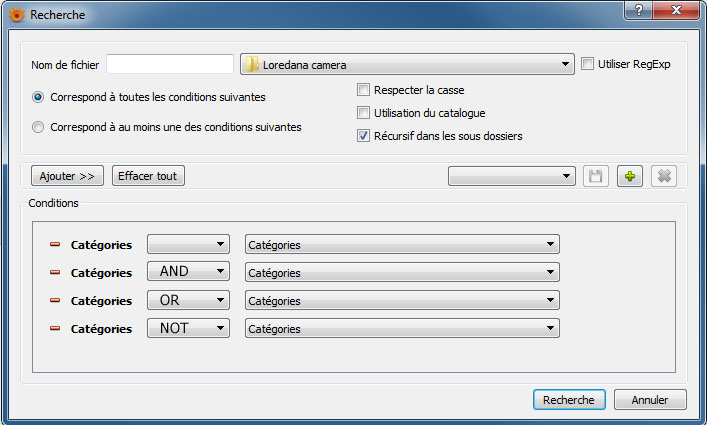
Task: Toggle Respecter la casse checkbox
Action: 364,90
